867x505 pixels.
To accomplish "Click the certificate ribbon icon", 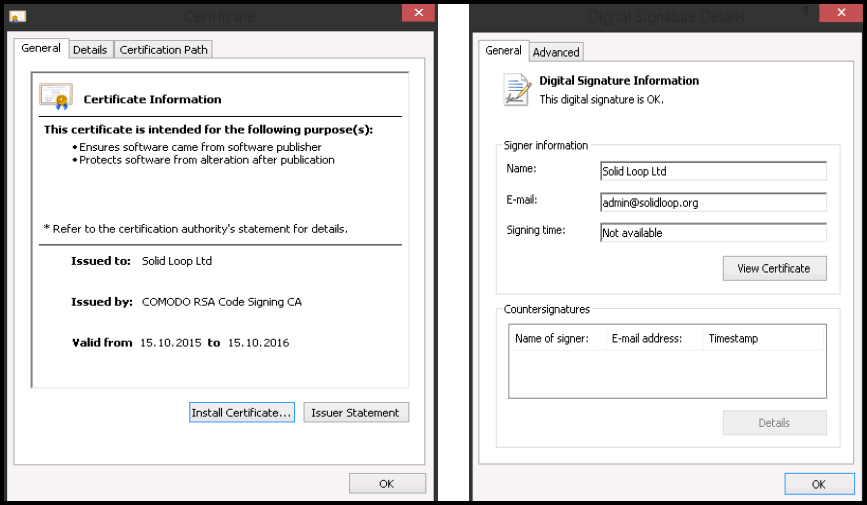I will pos(56,96).
